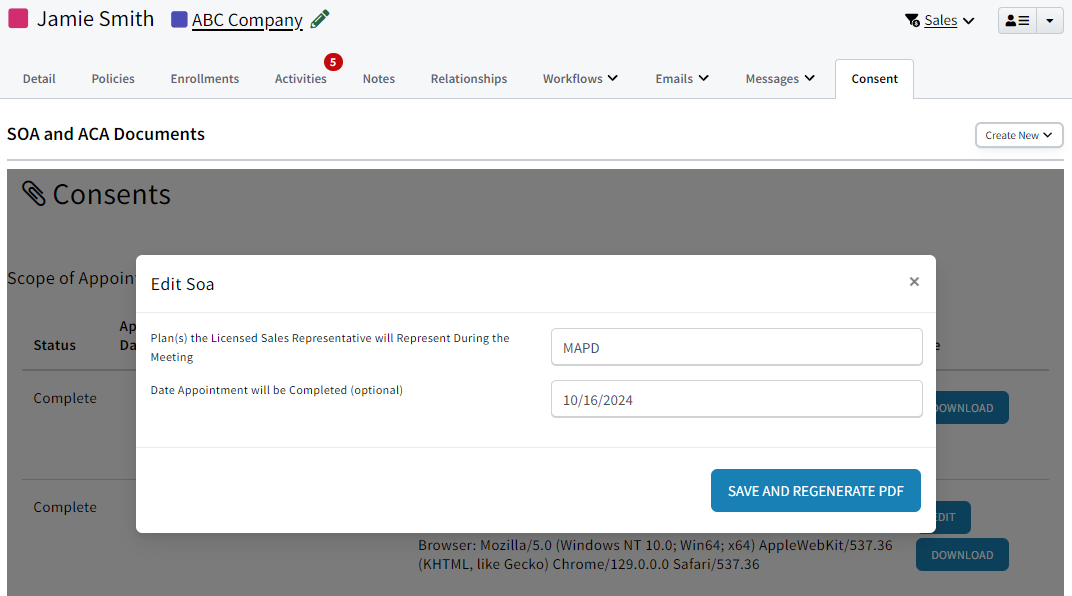Viewport: 1072px width, 596px height.
Task: Open the Create New dropdown
Action: [1019, 135]
